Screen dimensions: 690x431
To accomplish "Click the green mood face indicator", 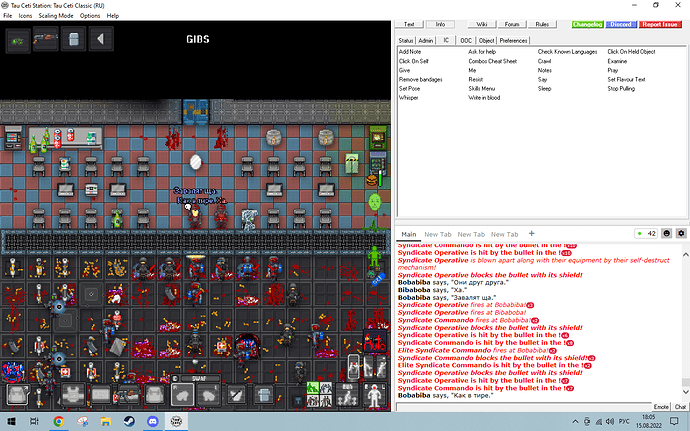I will [374, 202].
